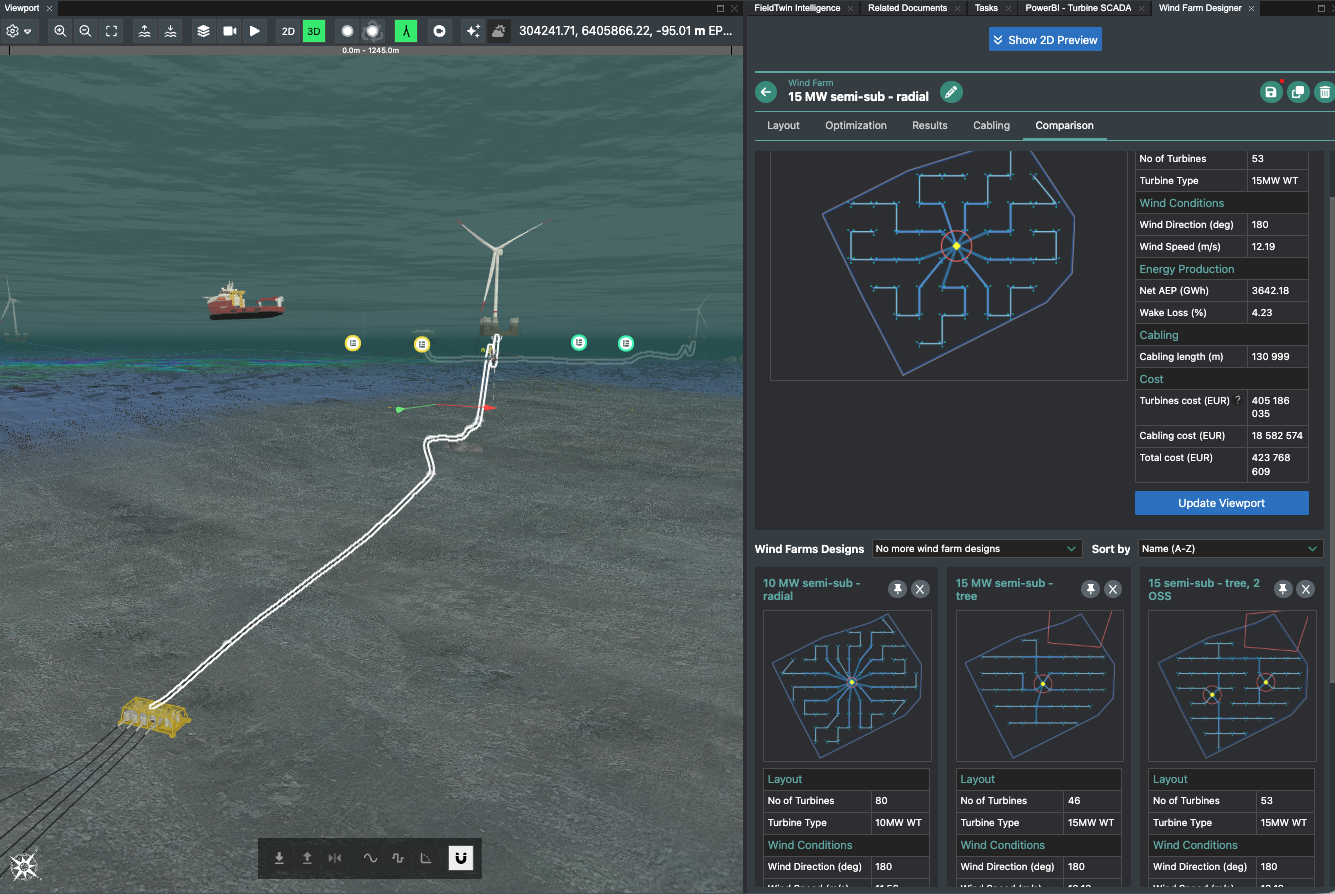Screen dimensions: 1335x894
Task: Expand the viewport settings gear menu
Action: pyautogui.click(x=18, y=31)
